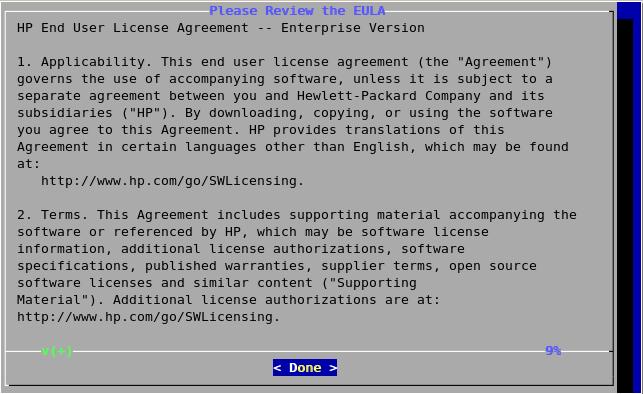This screenshot has width=643, height=394.
Task: Click the line 'subsidiaries ("HP"). By downloading'
Action: [285, 113]
